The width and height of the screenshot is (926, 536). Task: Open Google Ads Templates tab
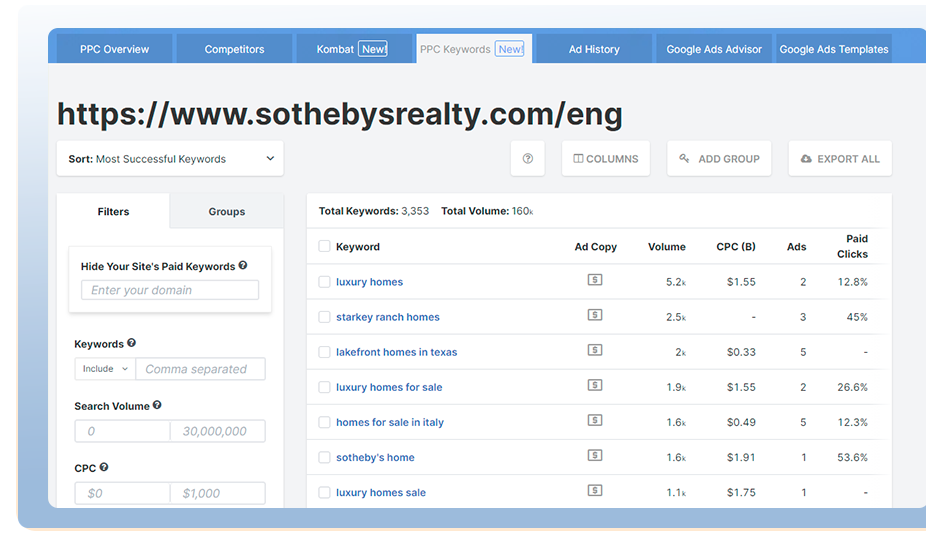tap(834, 49)
